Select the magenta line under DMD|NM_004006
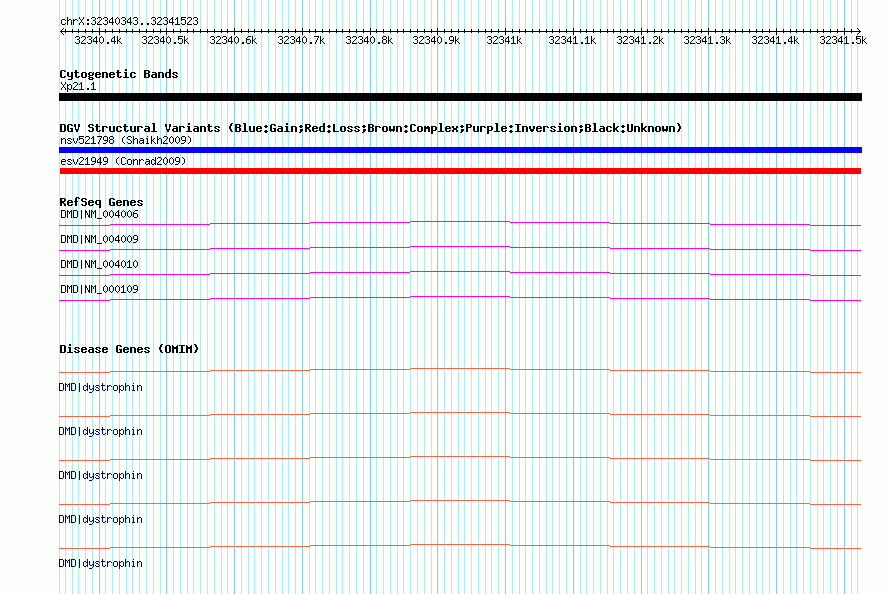 click(x=460, y=224)
